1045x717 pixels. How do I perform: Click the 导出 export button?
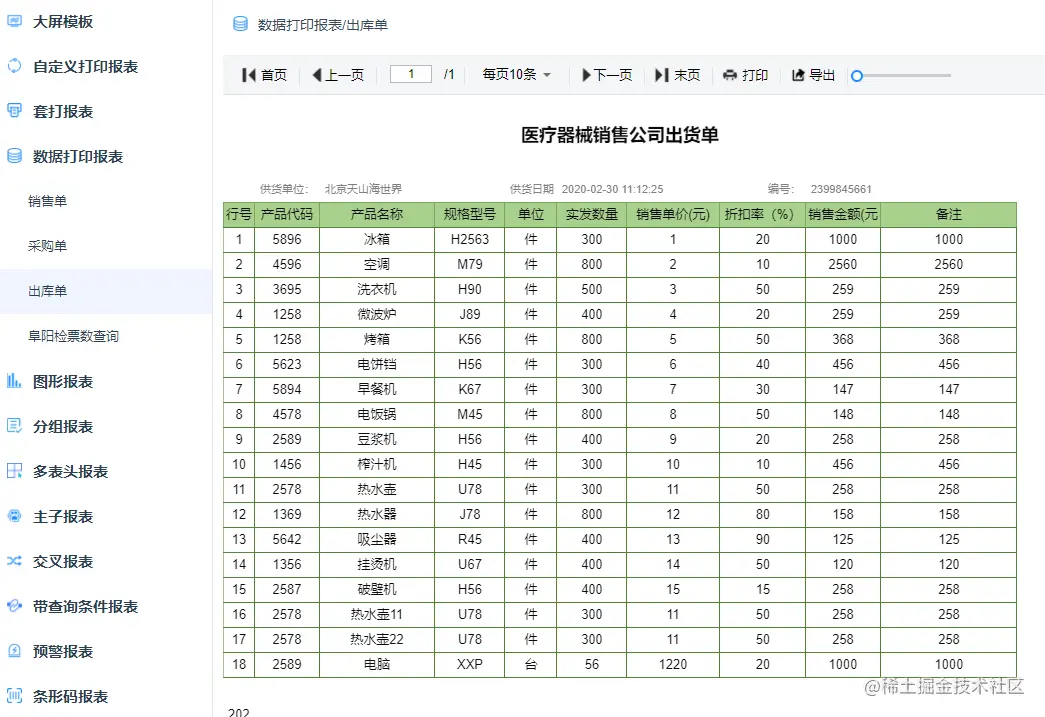(x=813, y=75)
